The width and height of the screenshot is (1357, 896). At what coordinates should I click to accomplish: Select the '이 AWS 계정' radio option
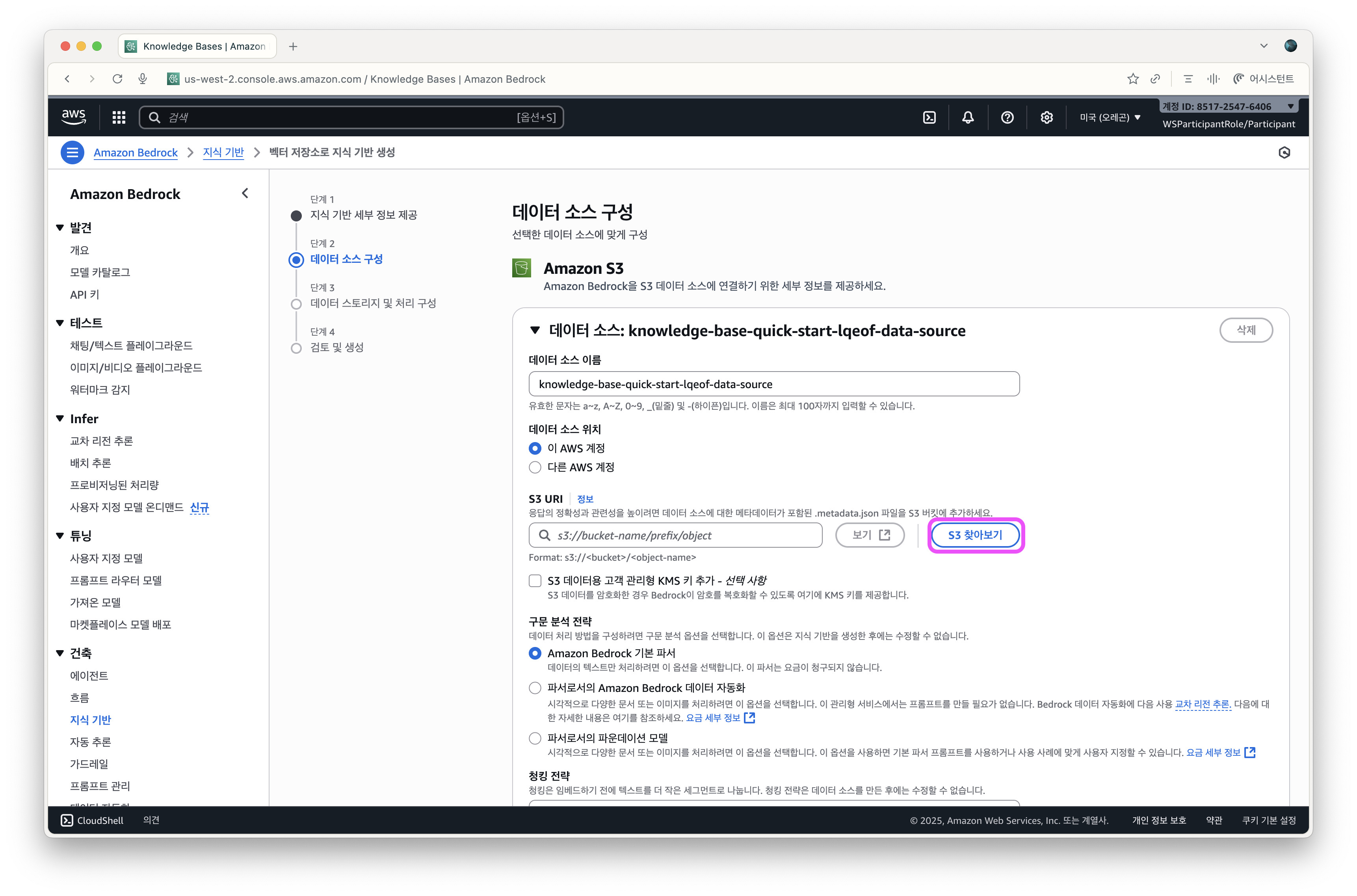[x=535, y=448]
